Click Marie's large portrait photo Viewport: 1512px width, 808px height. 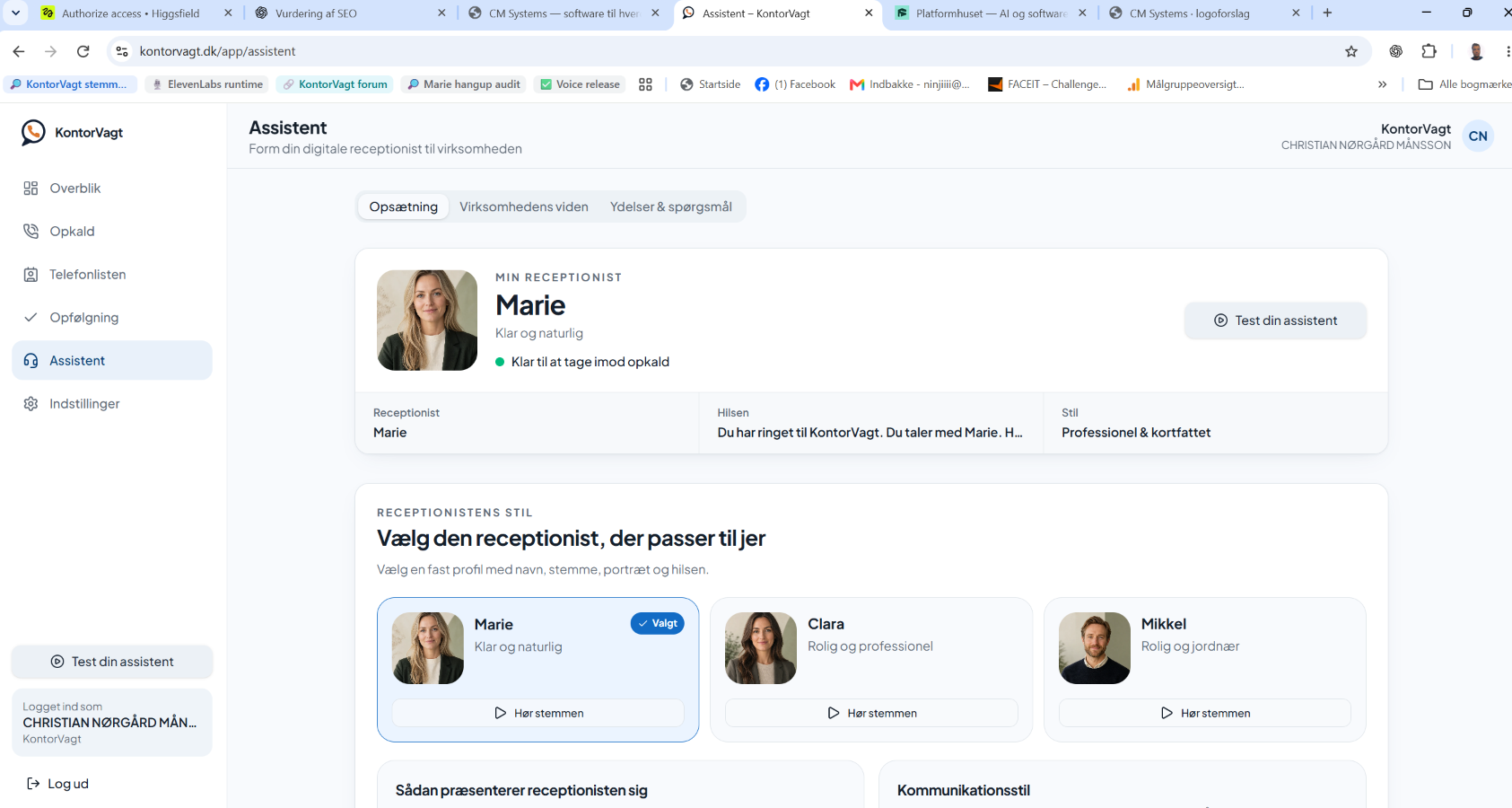pos(427,321)
